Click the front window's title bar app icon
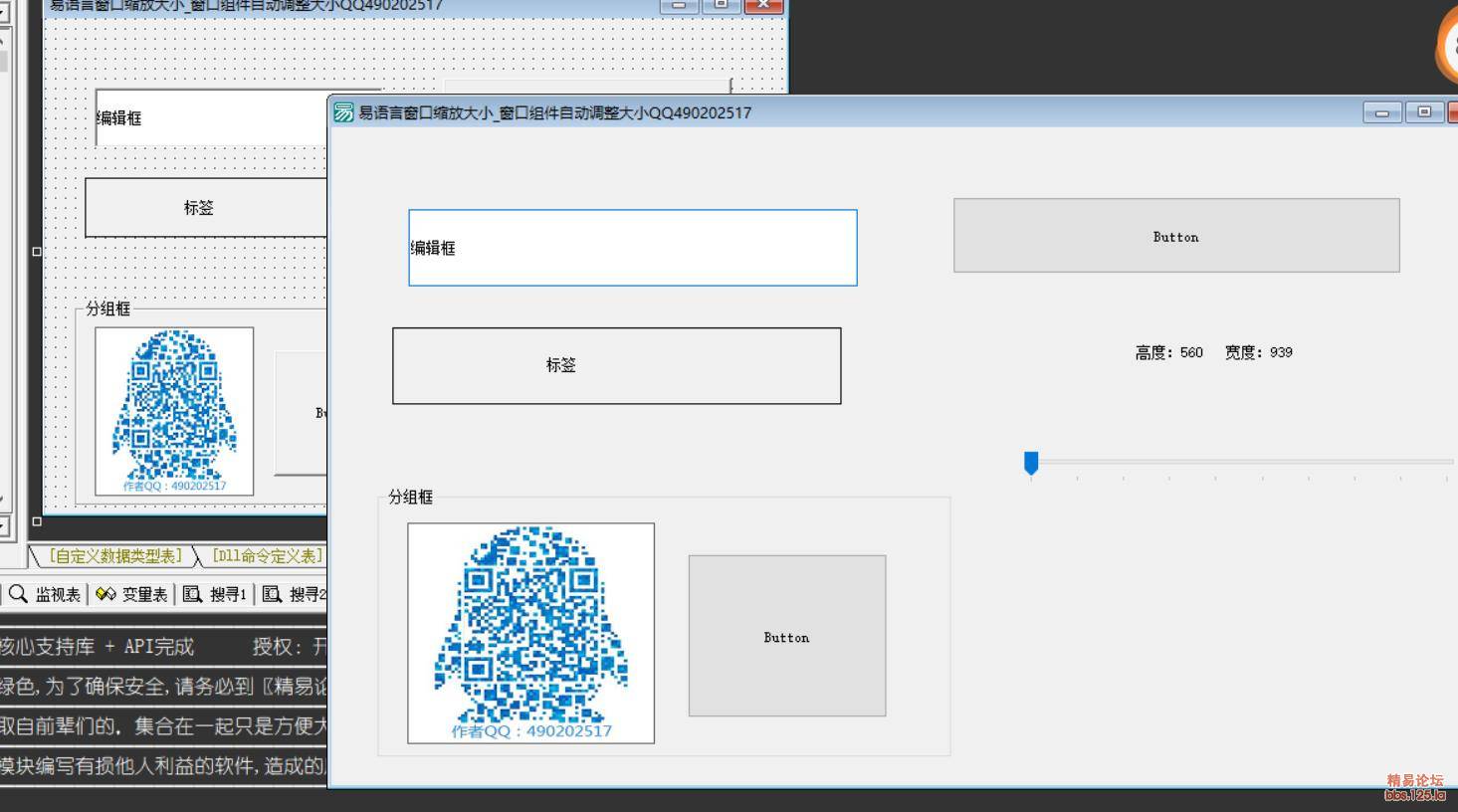Viewport: 1458px width, 812px height. (x=343, y=112)
